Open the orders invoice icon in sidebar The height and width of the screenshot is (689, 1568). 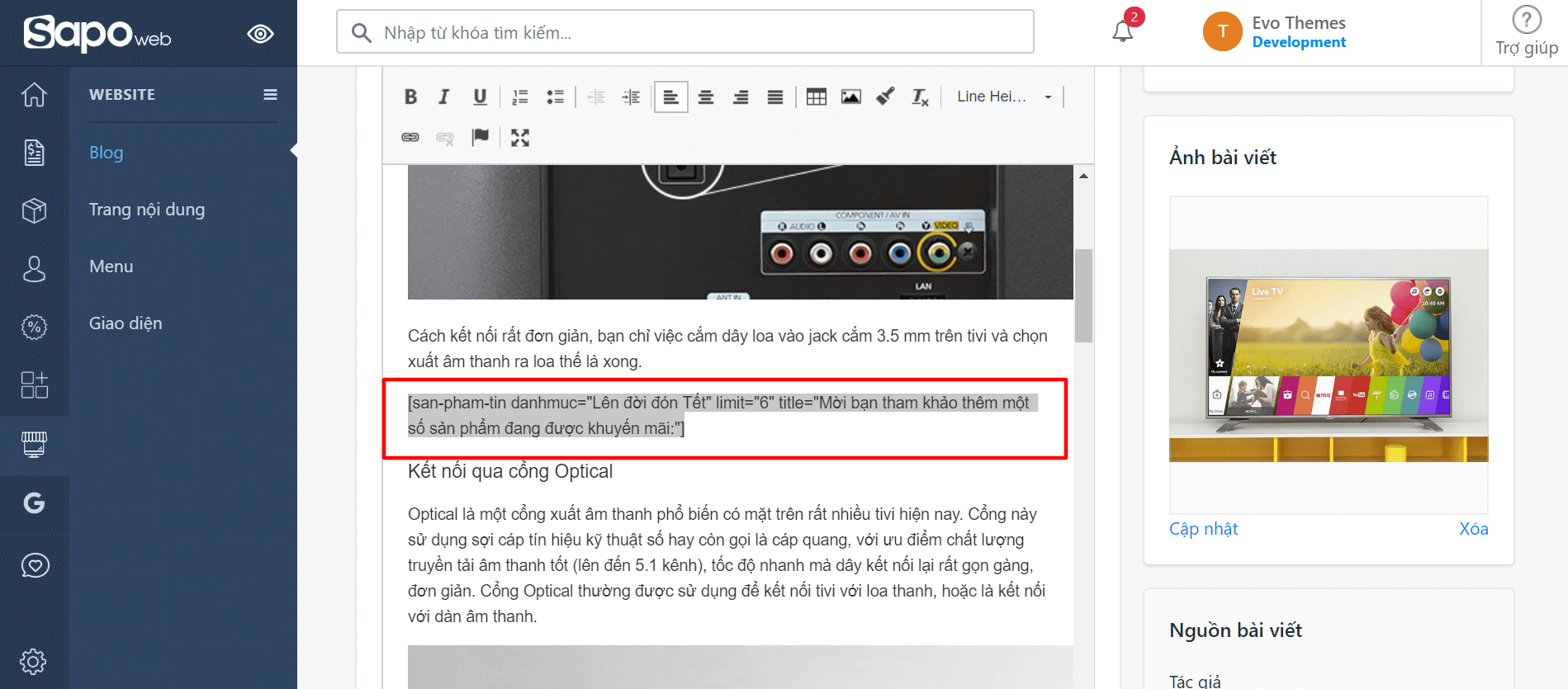(x=34, y=153)
